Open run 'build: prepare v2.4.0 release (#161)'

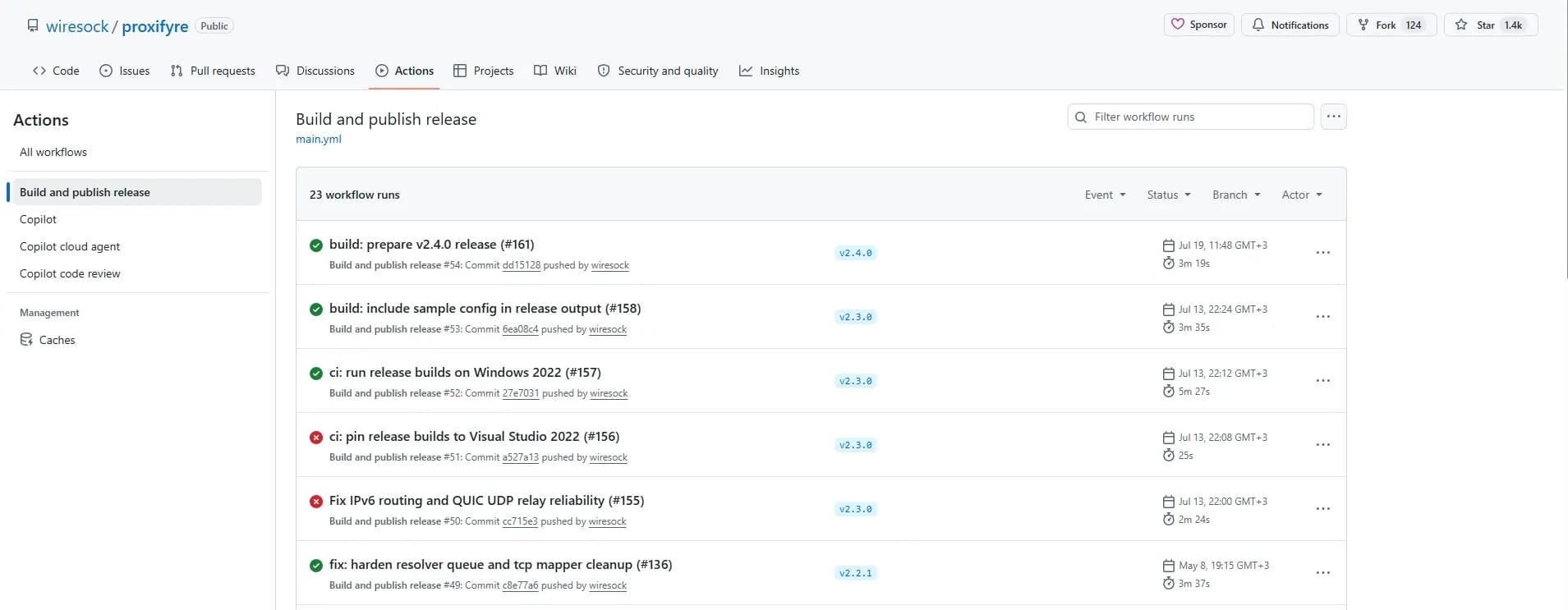coord(432,245)
